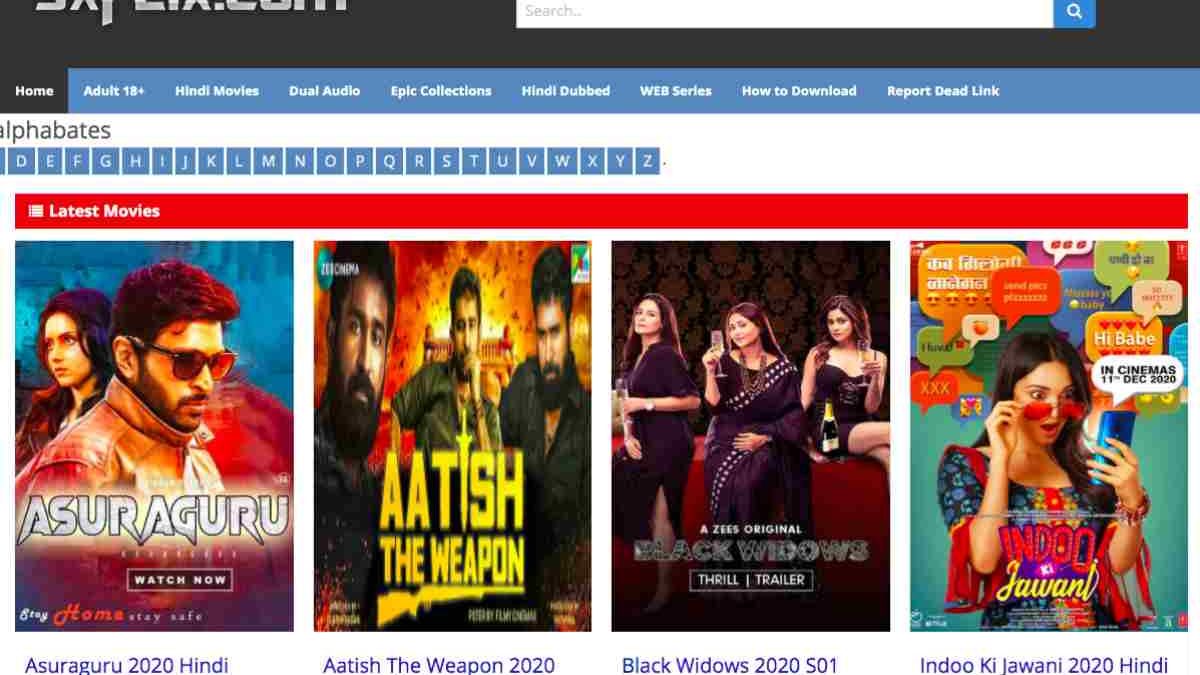Filter movies by letter O
Image resolution: width=1200 pixels, height=675 pixels.
(x=330, y=161)
